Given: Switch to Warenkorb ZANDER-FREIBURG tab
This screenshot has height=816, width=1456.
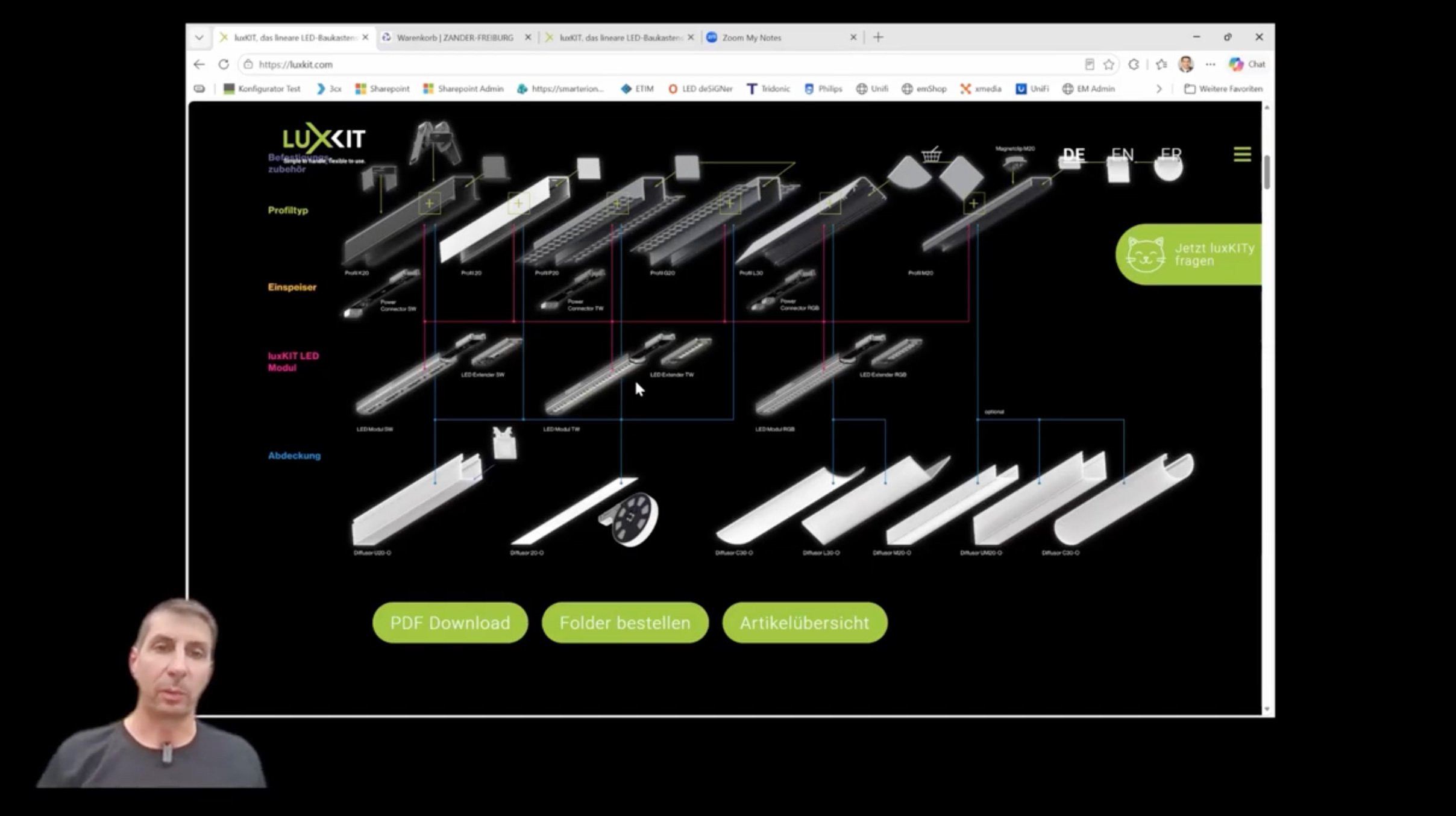Looking at the screenshot, I should coord(456,37).
